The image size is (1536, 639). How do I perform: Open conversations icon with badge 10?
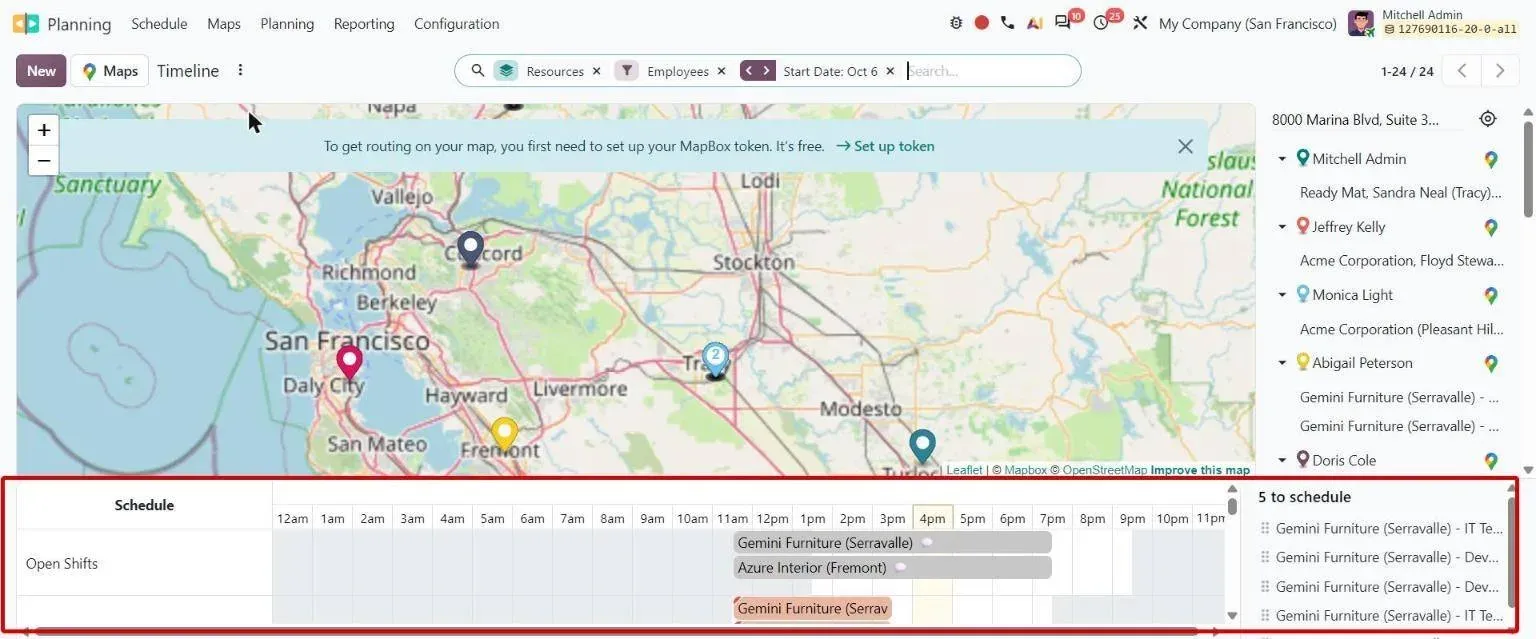[x=1063, y=23]
